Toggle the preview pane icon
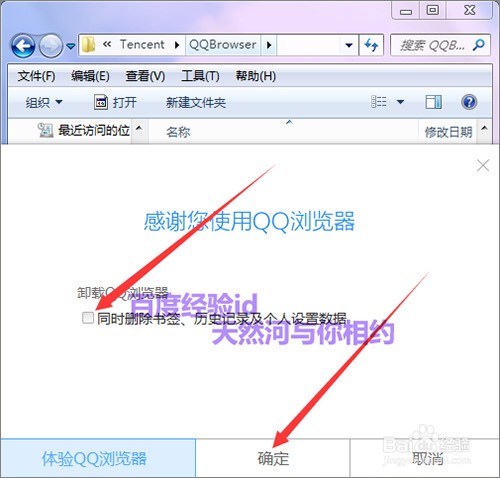The image size is (500, 478). pos(434,102)
